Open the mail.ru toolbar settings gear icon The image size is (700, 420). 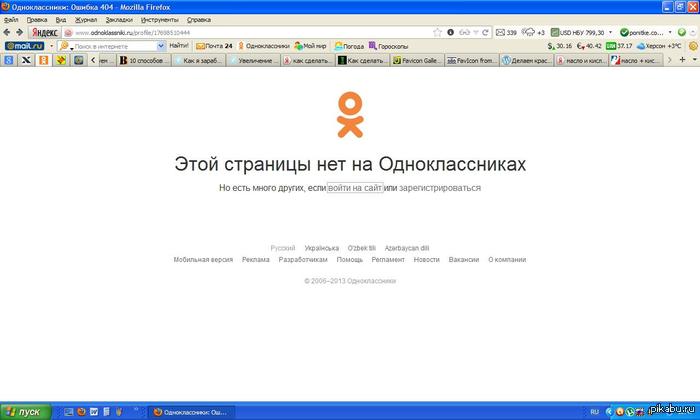[693, 46]
